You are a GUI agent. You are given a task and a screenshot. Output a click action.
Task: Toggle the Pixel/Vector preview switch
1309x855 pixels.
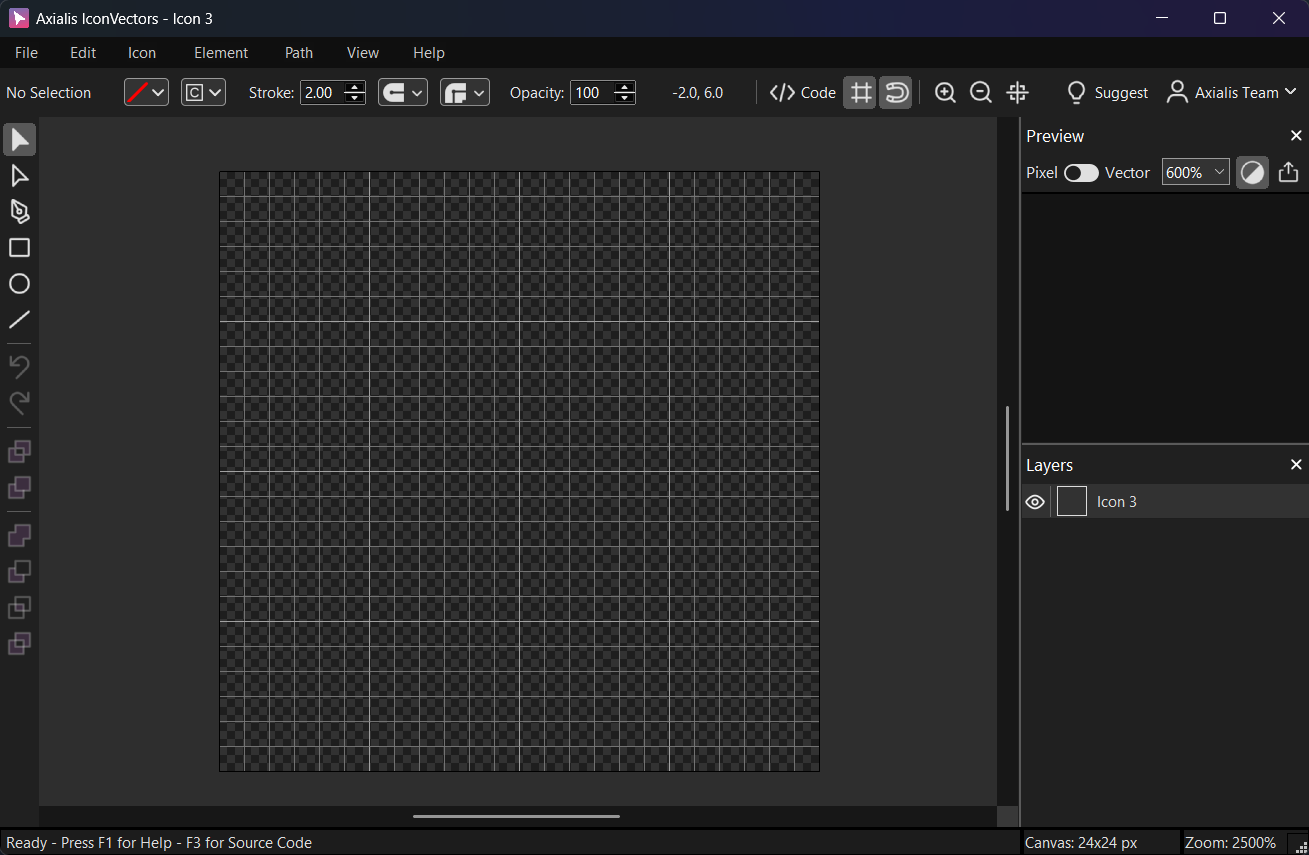tap(1081, 173)
